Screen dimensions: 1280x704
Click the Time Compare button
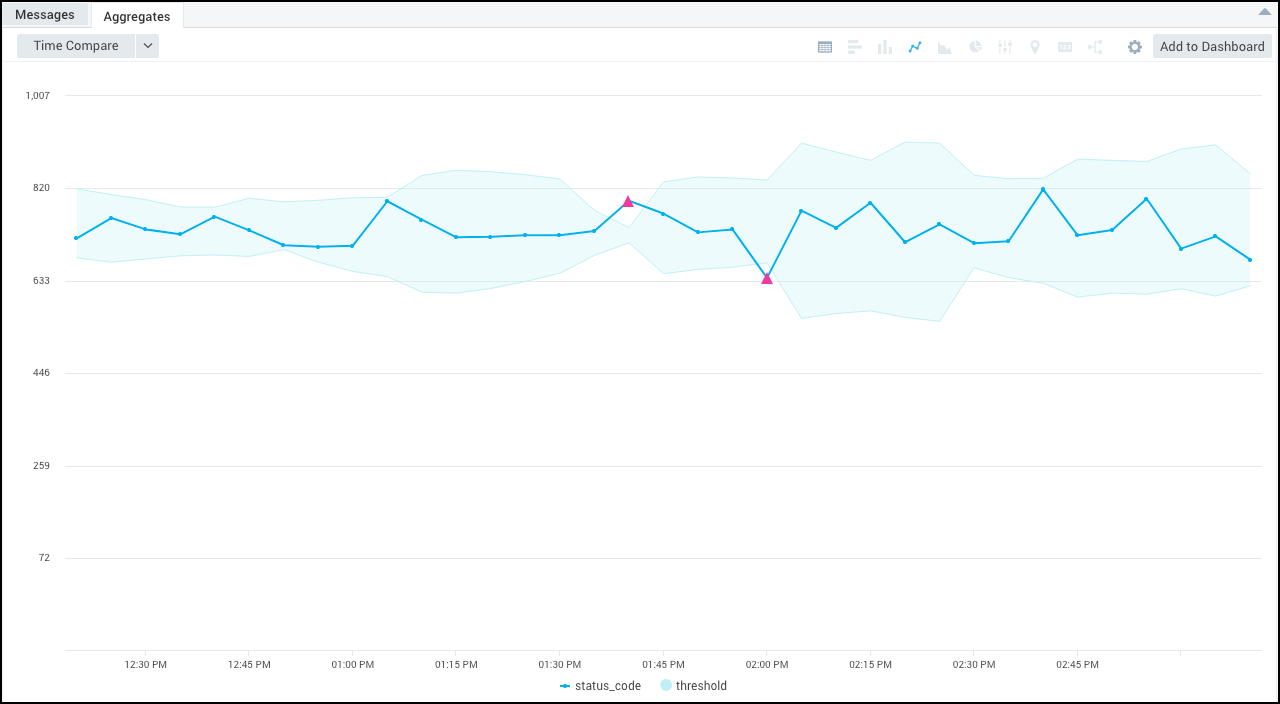tap(76, 46)
